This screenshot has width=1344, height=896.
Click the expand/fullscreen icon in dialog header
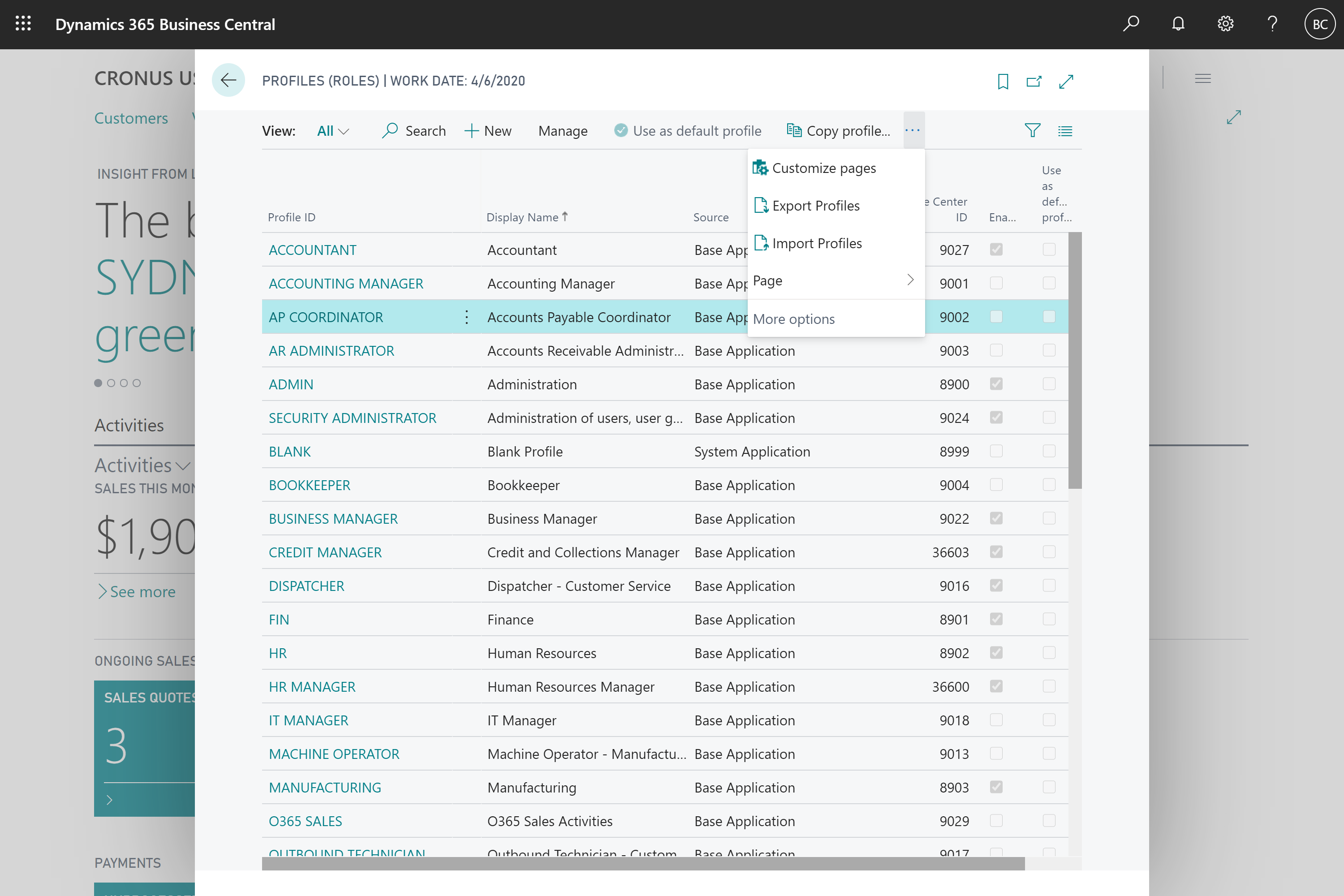(x=1069, y=81)
